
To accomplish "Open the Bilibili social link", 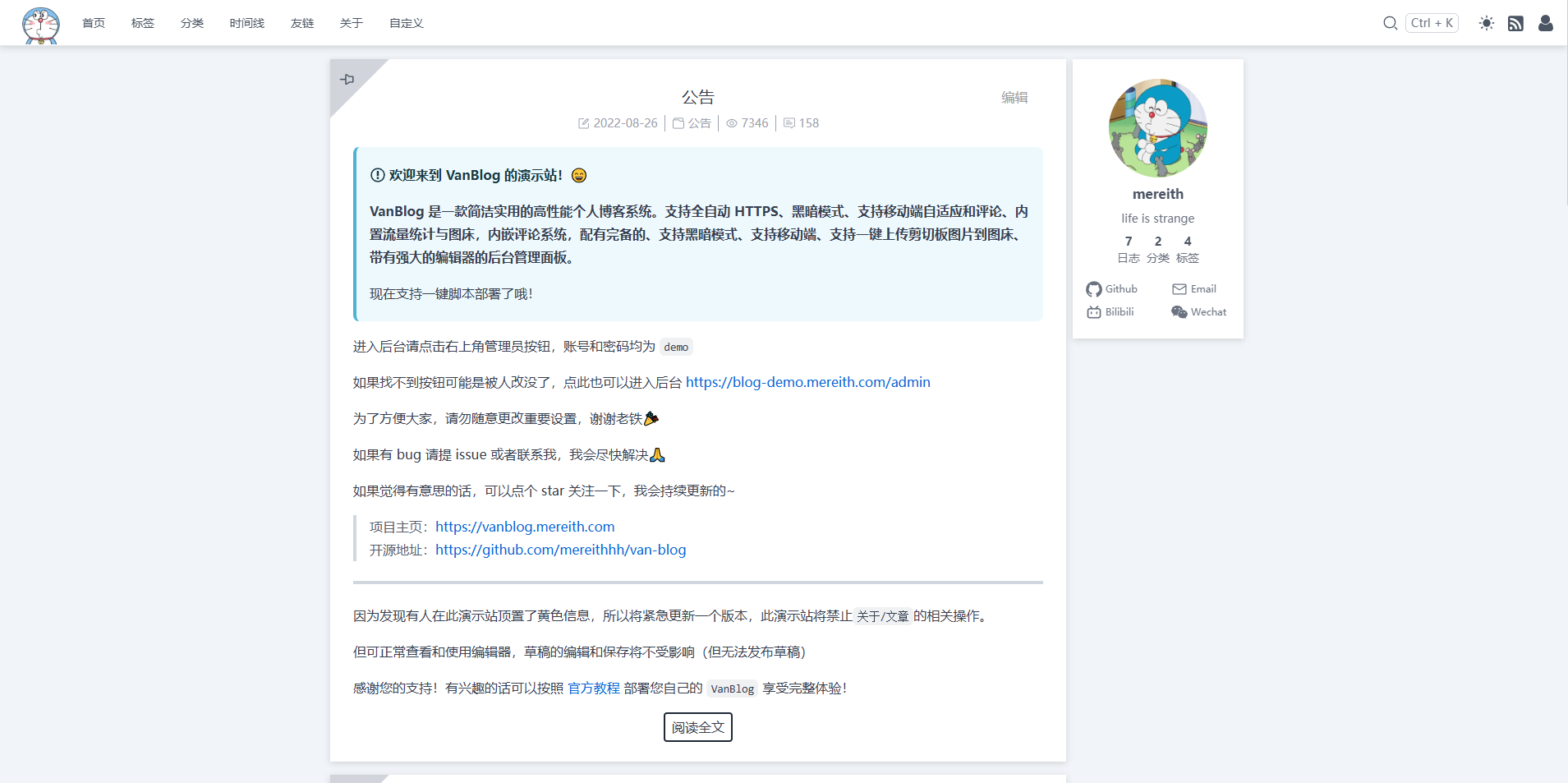I will [1110, 312].
